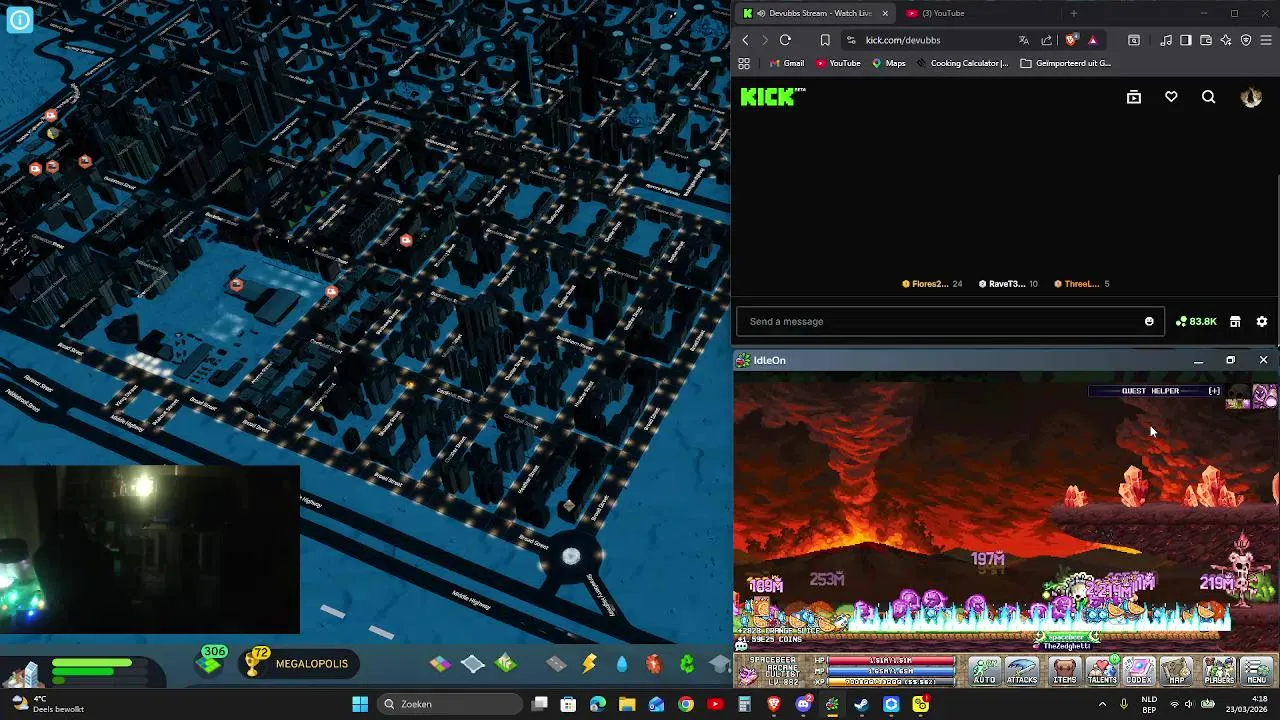Open Cooking Calculator bookmark
Viewport: 1280px width, 720px height.
961,63
